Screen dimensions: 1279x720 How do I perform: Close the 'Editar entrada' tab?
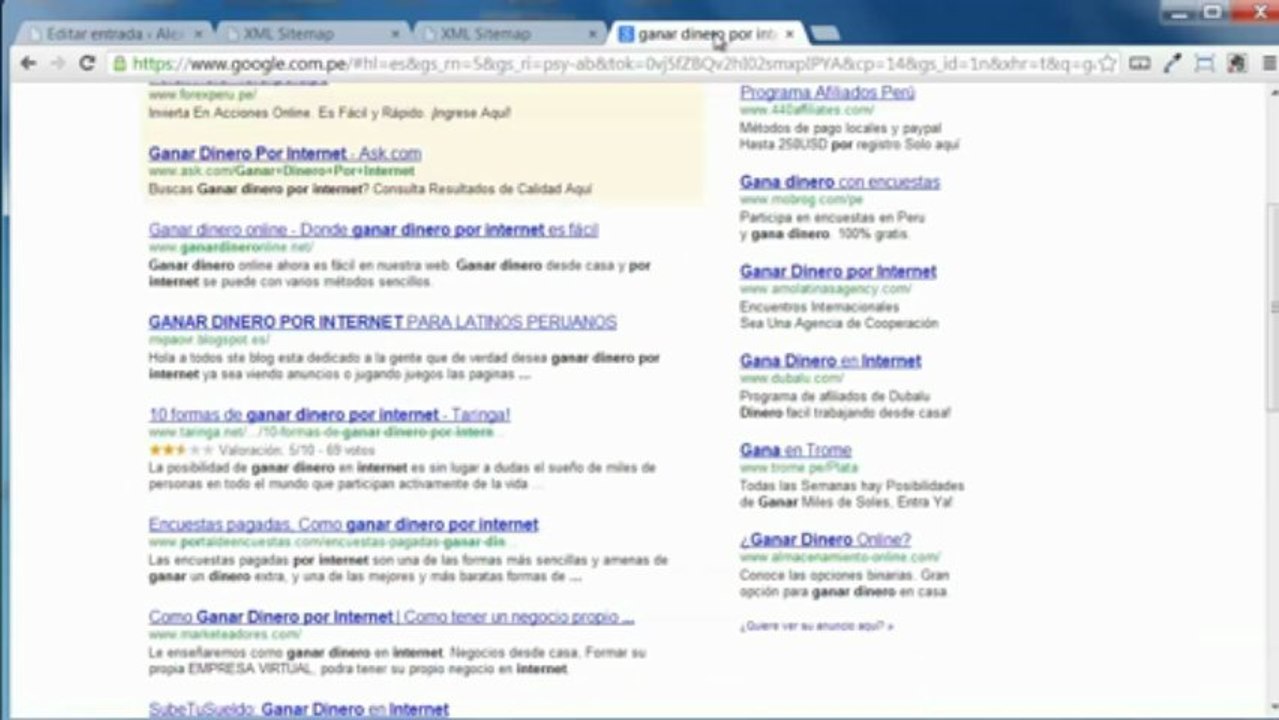pyautogui.click(x=196, y=33)
